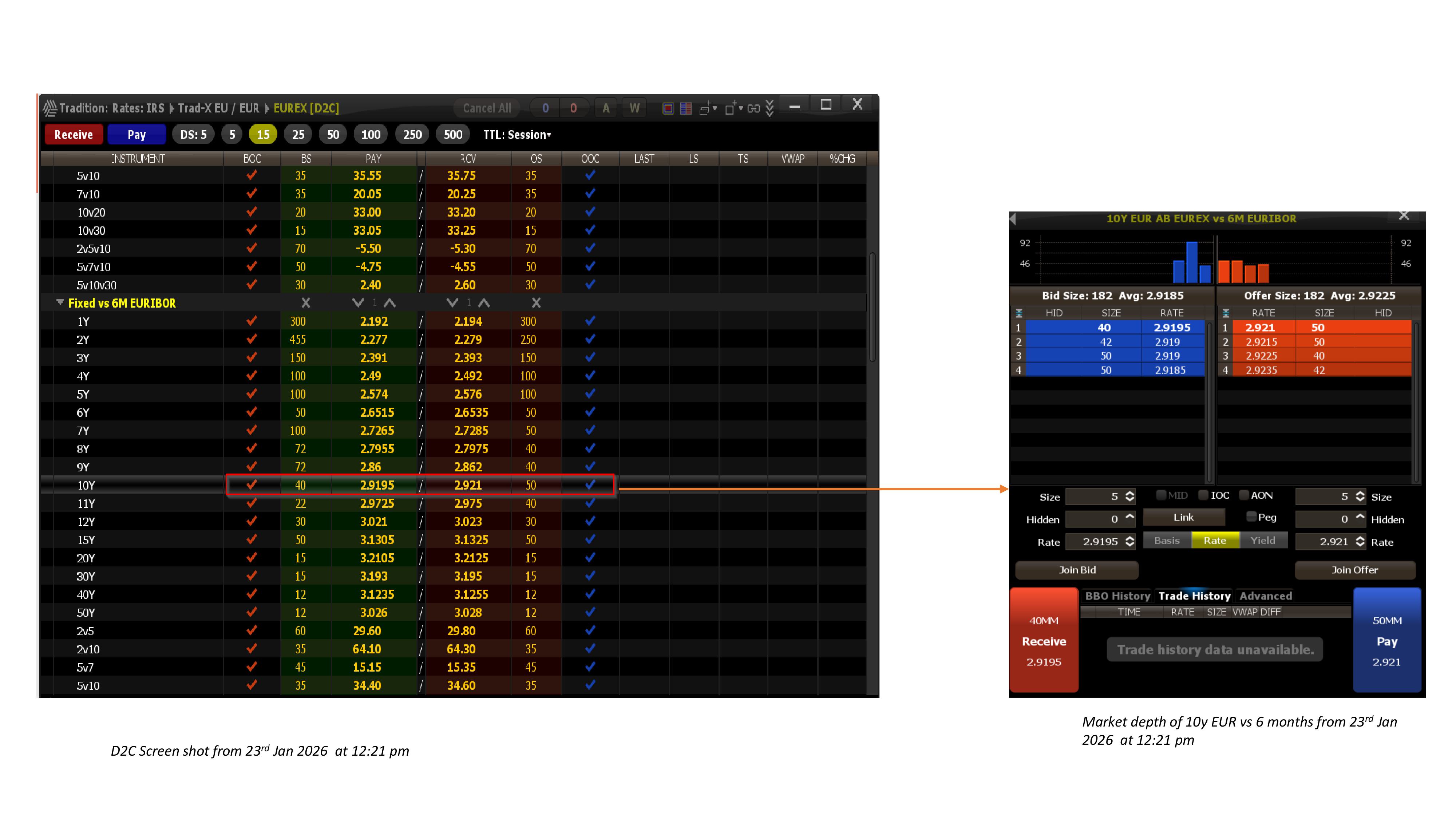Enable the IOC checkbox
Viewport: 1456px width, 819px height.
1203,496
